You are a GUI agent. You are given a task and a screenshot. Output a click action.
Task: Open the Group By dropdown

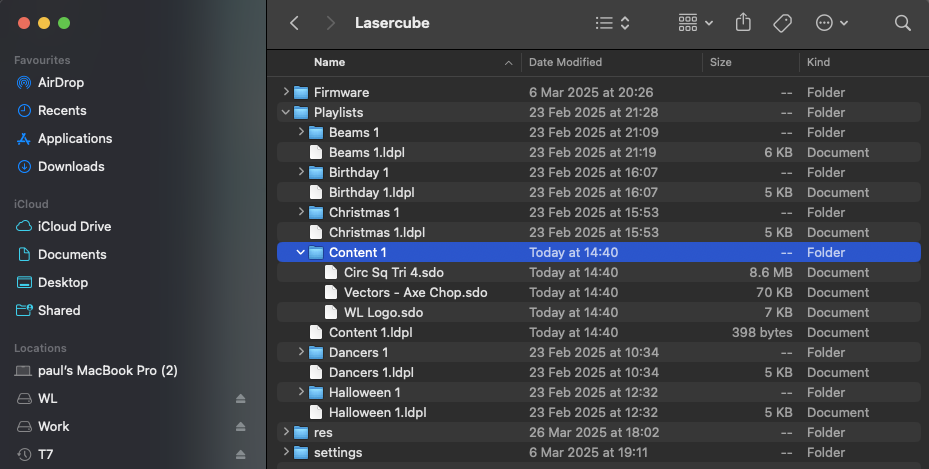tap(695, 23)
